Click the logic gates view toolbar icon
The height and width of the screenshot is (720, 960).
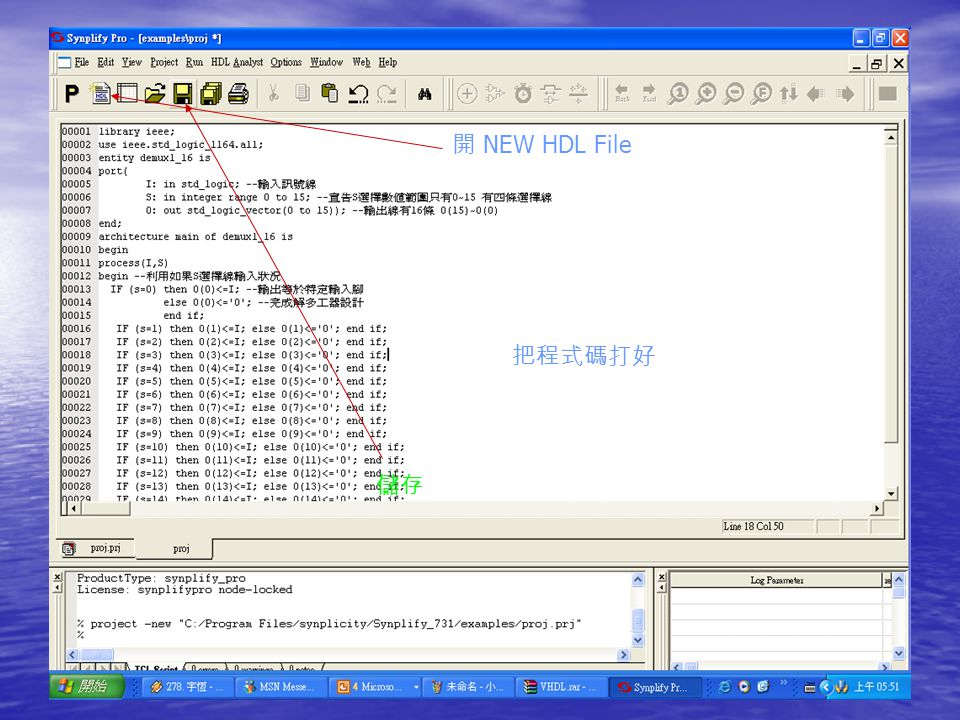coord(495,94)
